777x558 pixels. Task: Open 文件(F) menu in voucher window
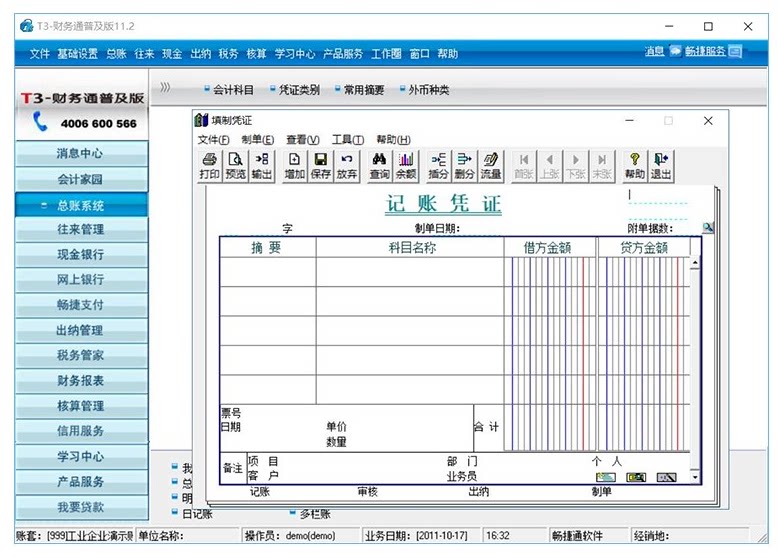click(x=214, y=140)
